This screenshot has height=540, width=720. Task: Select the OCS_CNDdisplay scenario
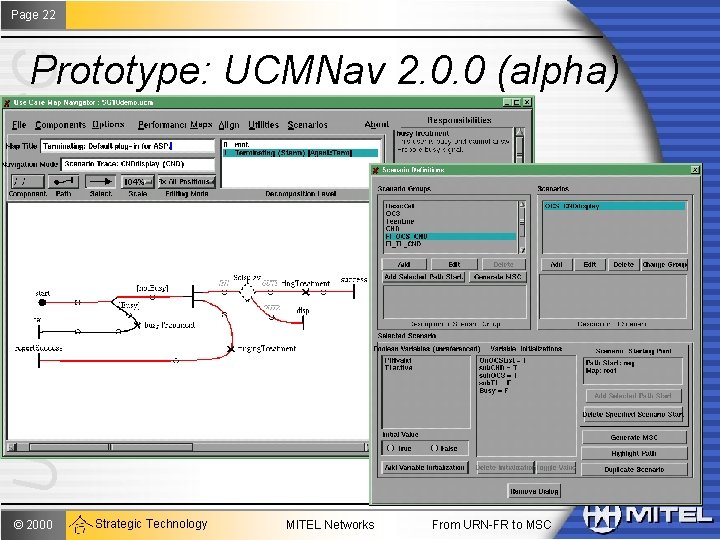tap(614, 206)
